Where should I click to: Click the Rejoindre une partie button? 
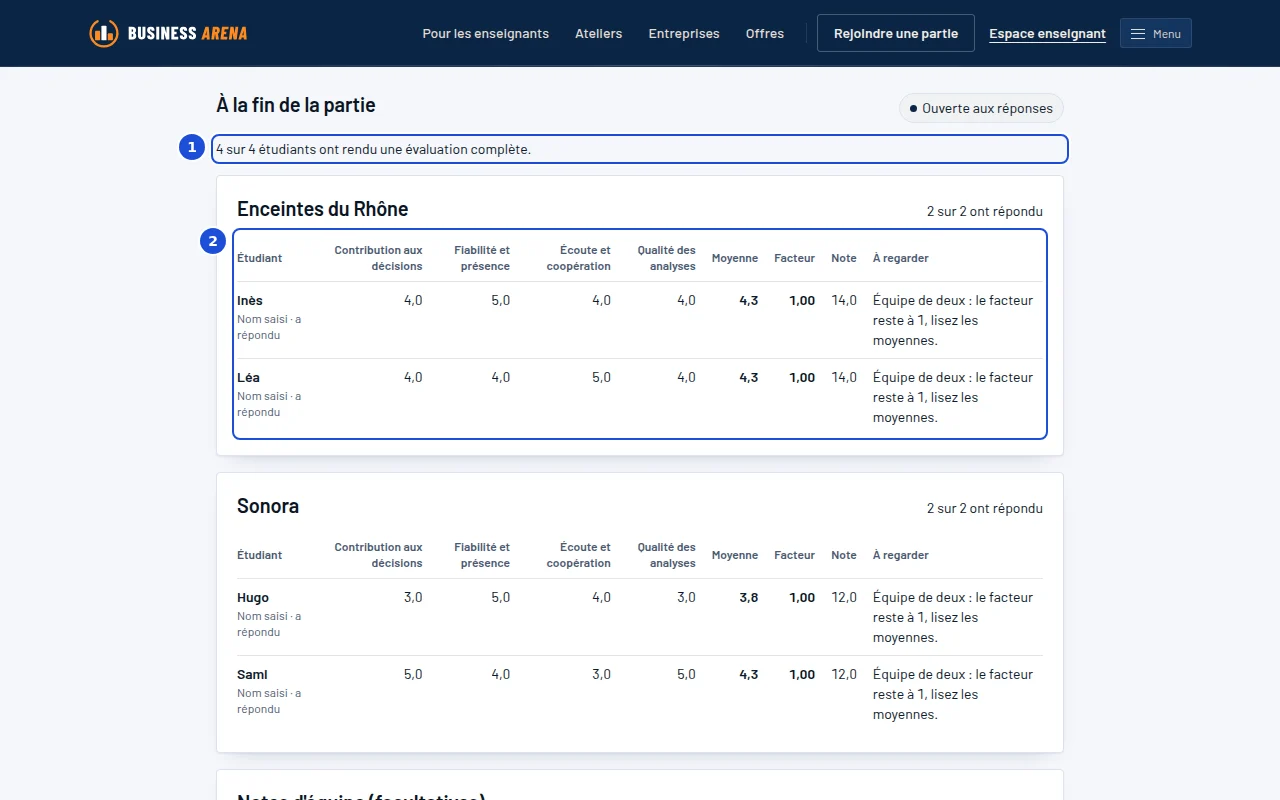click(896, 33)
